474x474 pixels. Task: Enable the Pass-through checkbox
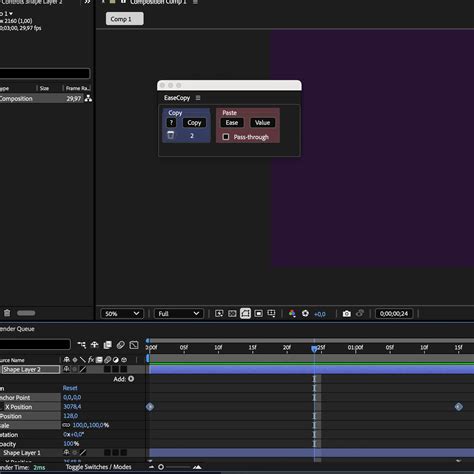pos(226,137)
